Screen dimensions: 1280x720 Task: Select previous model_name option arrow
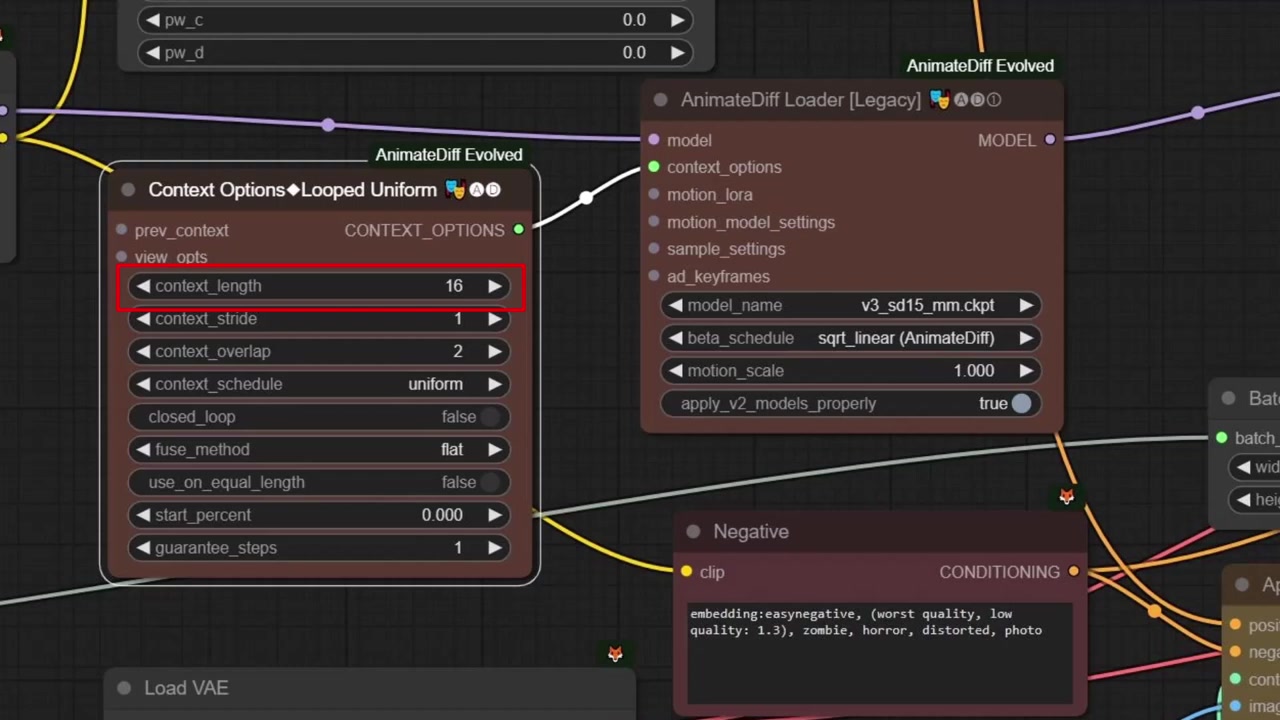click(676, 305)
